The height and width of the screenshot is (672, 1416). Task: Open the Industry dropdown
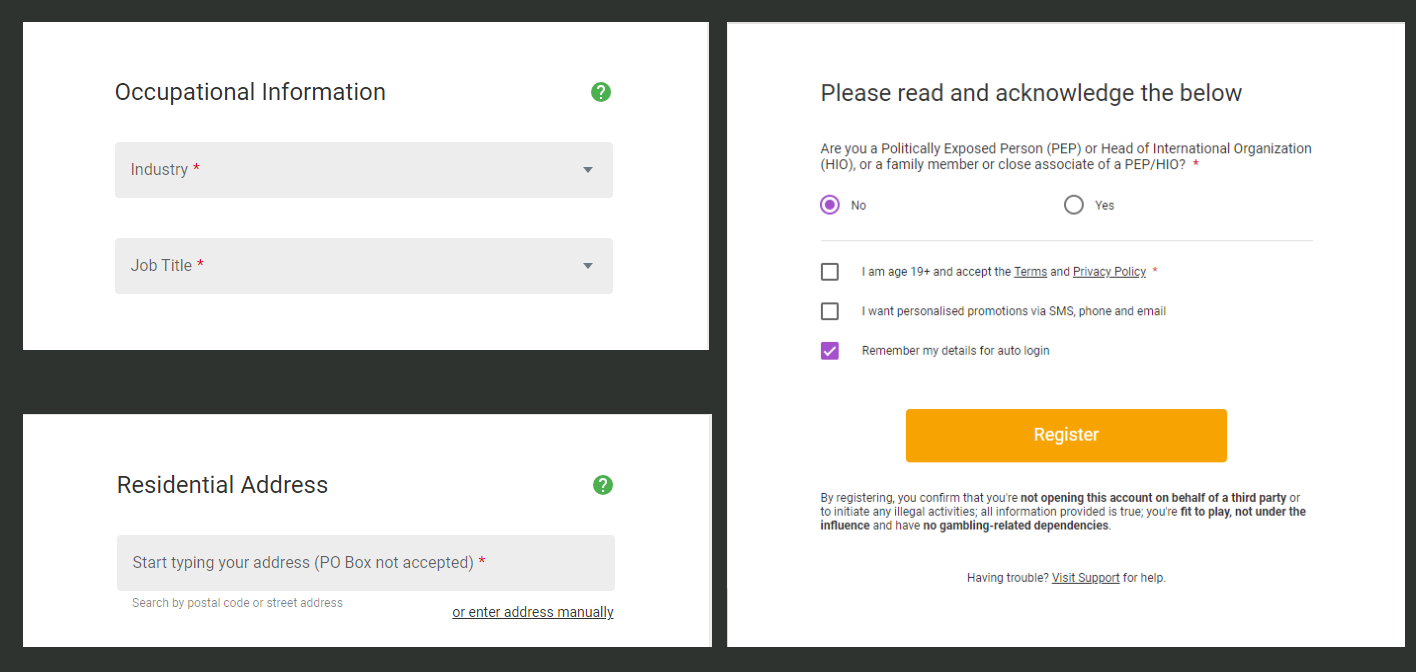tap(364, 170)
